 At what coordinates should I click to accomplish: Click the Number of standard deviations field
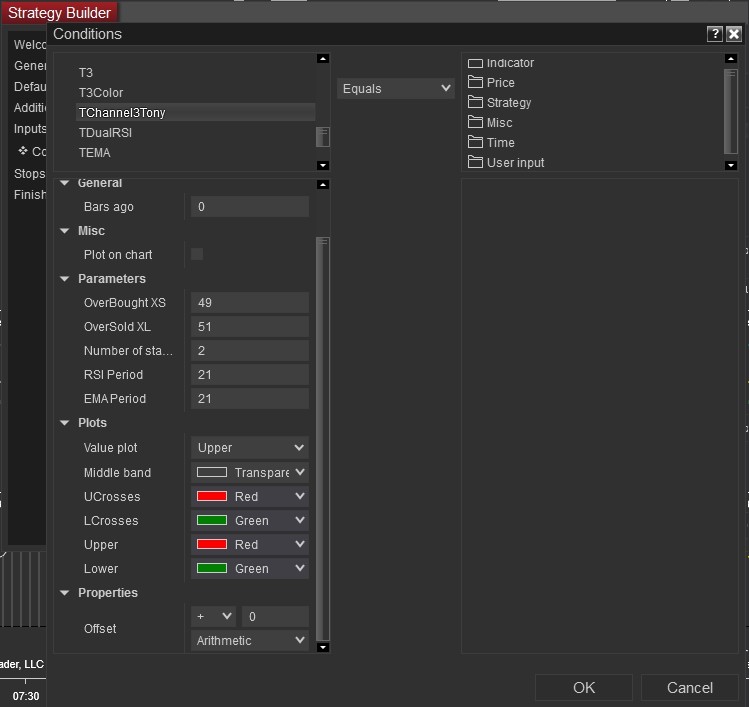coord(250,351)
